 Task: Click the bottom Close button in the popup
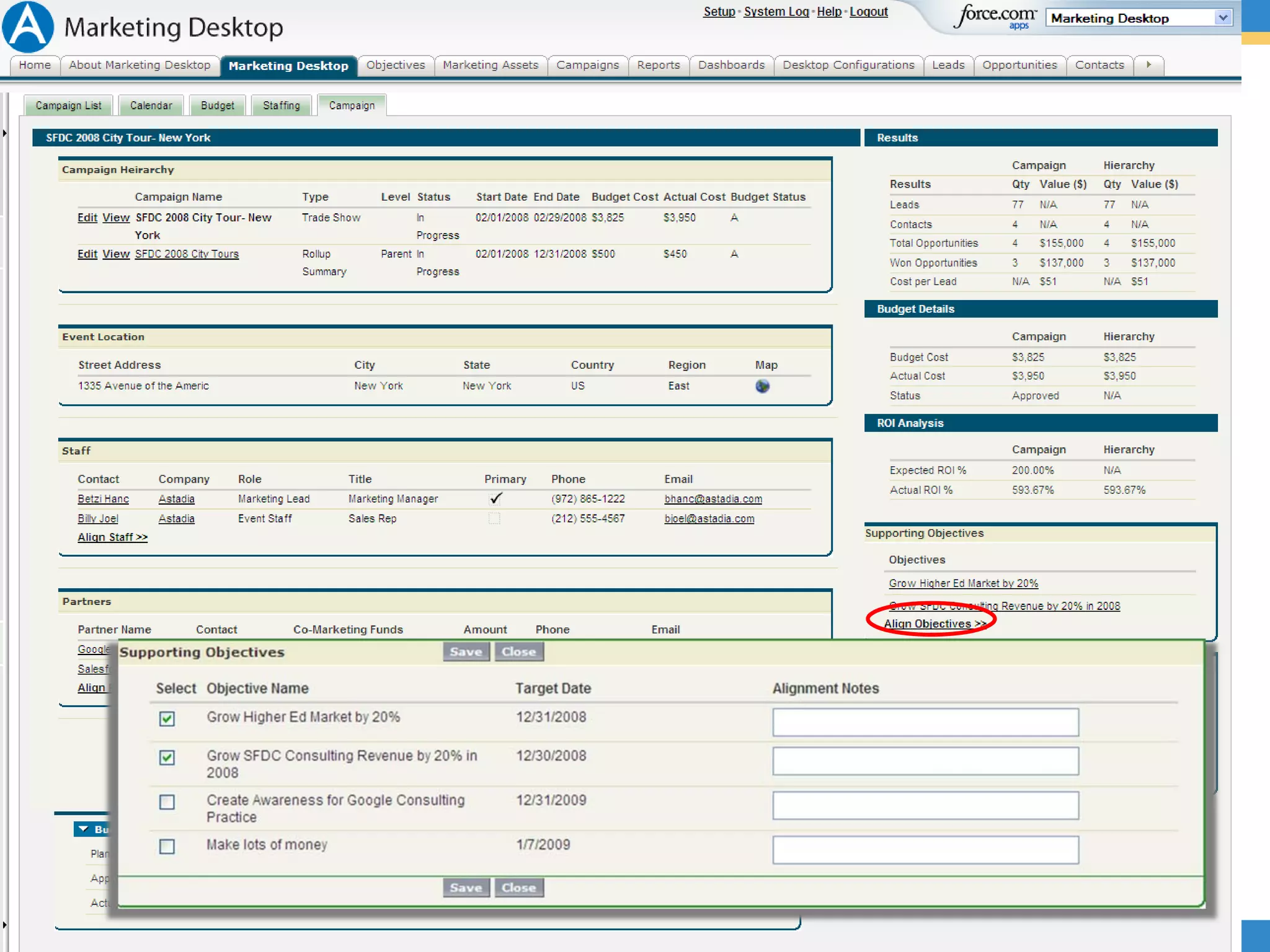pos(518,888)
